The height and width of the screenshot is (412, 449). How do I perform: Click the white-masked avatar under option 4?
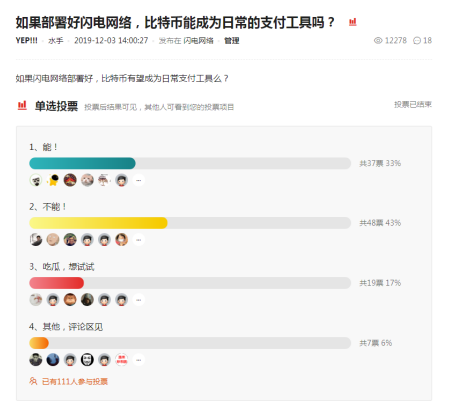pyautogui.click(x=87, y=360)
